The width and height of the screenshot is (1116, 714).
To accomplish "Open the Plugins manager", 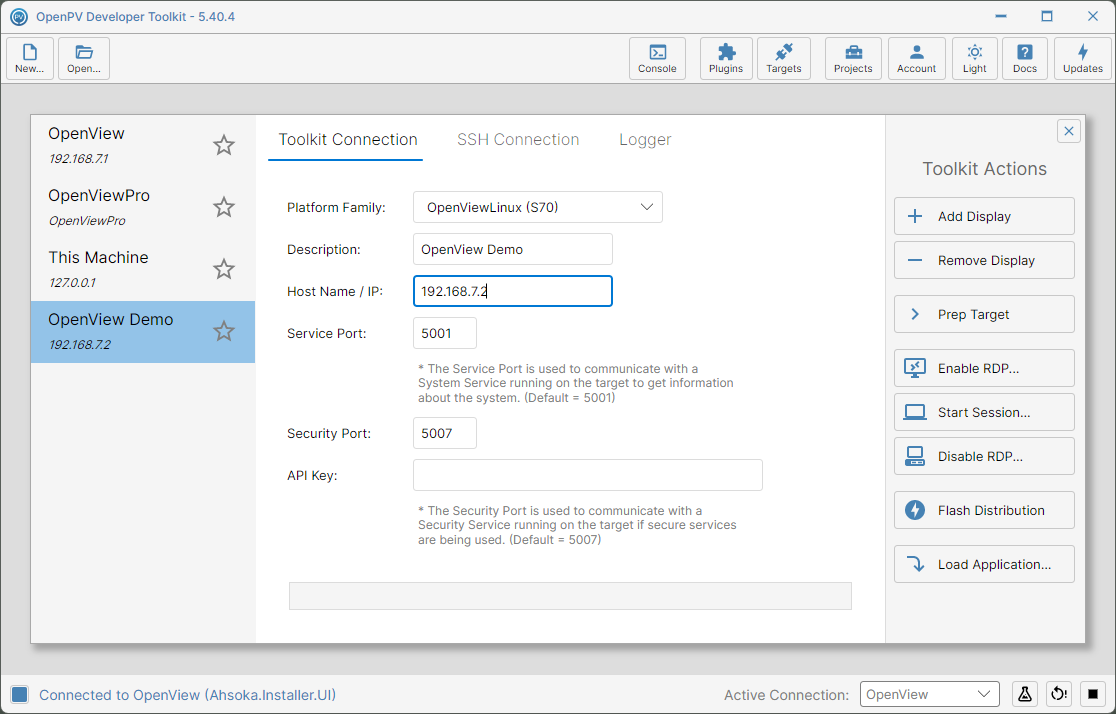I will [x=726, y=58].
